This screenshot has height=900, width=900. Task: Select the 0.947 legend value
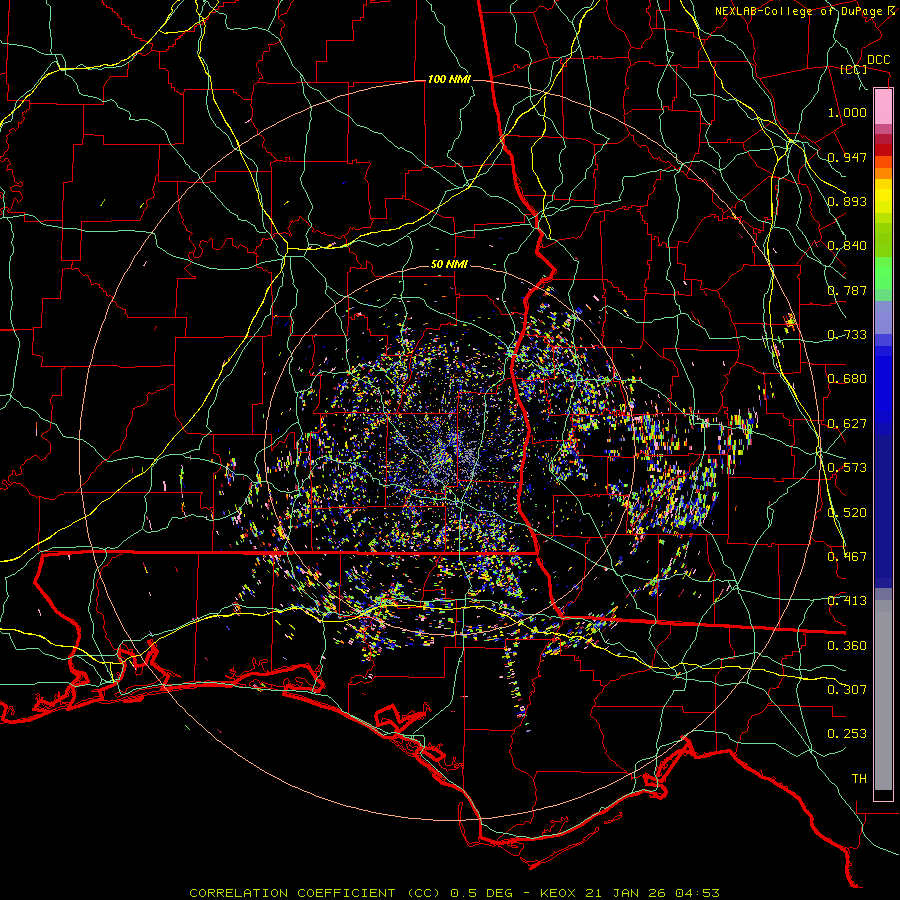click(847, 157)
